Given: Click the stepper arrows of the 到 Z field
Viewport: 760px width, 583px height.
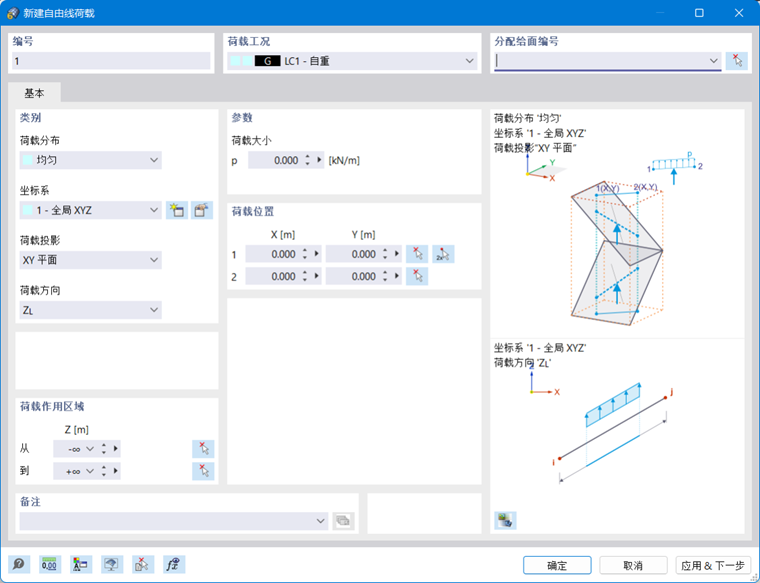Looking at the screenshot, I should point(104,471).
